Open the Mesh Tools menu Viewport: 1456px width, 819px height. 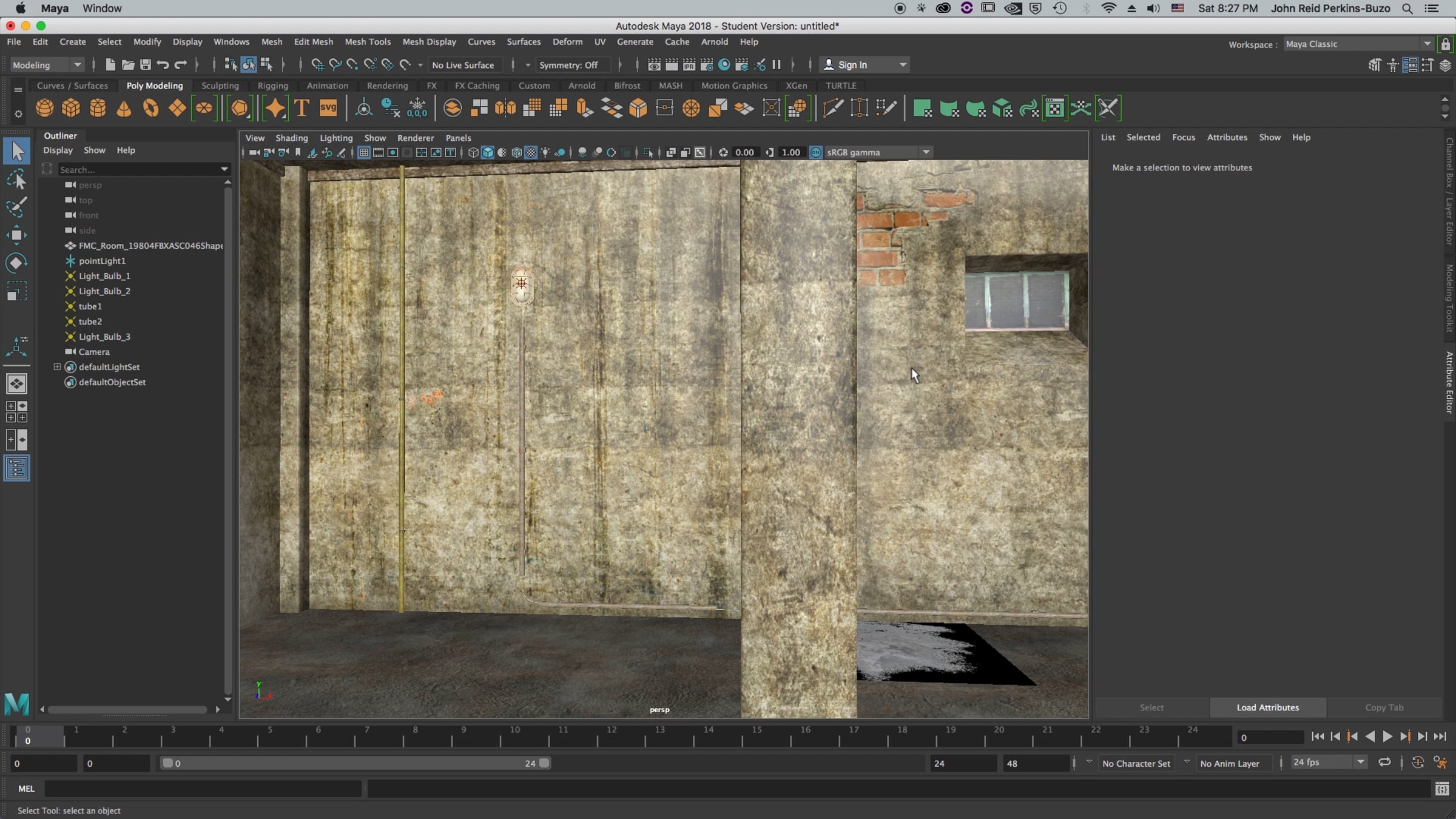pyautogui.click(x=368, y=42)
